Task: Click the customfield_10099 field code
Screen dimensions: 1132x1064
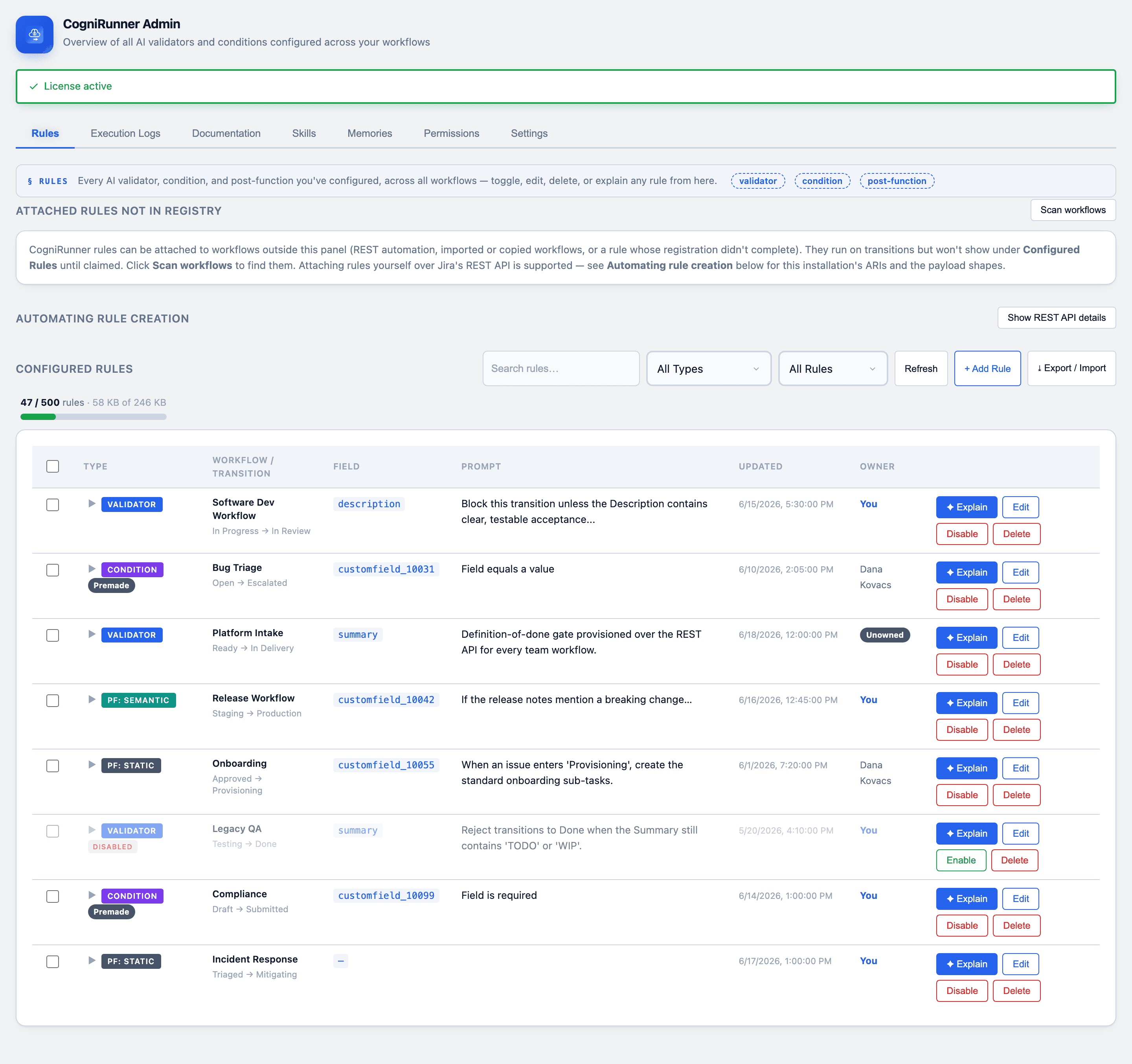Action: (386, 895)
